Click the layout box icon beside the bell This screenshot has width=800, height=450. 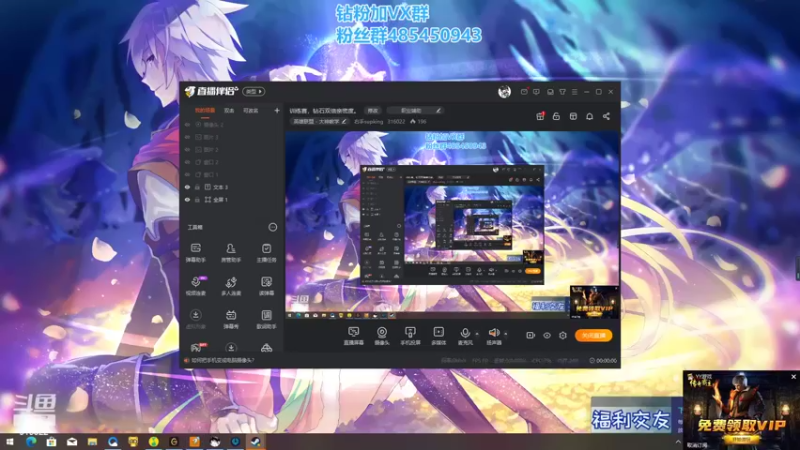coord(573,116)
